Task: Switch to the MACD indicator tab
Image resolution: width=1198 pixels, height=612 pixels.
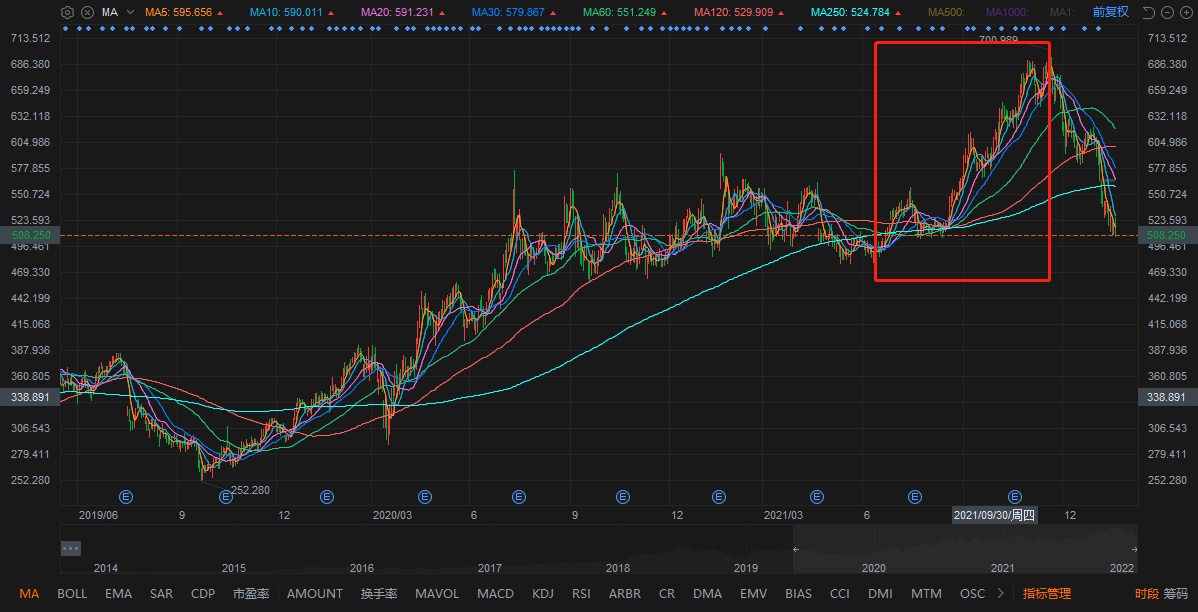Action: click(495, 593)
